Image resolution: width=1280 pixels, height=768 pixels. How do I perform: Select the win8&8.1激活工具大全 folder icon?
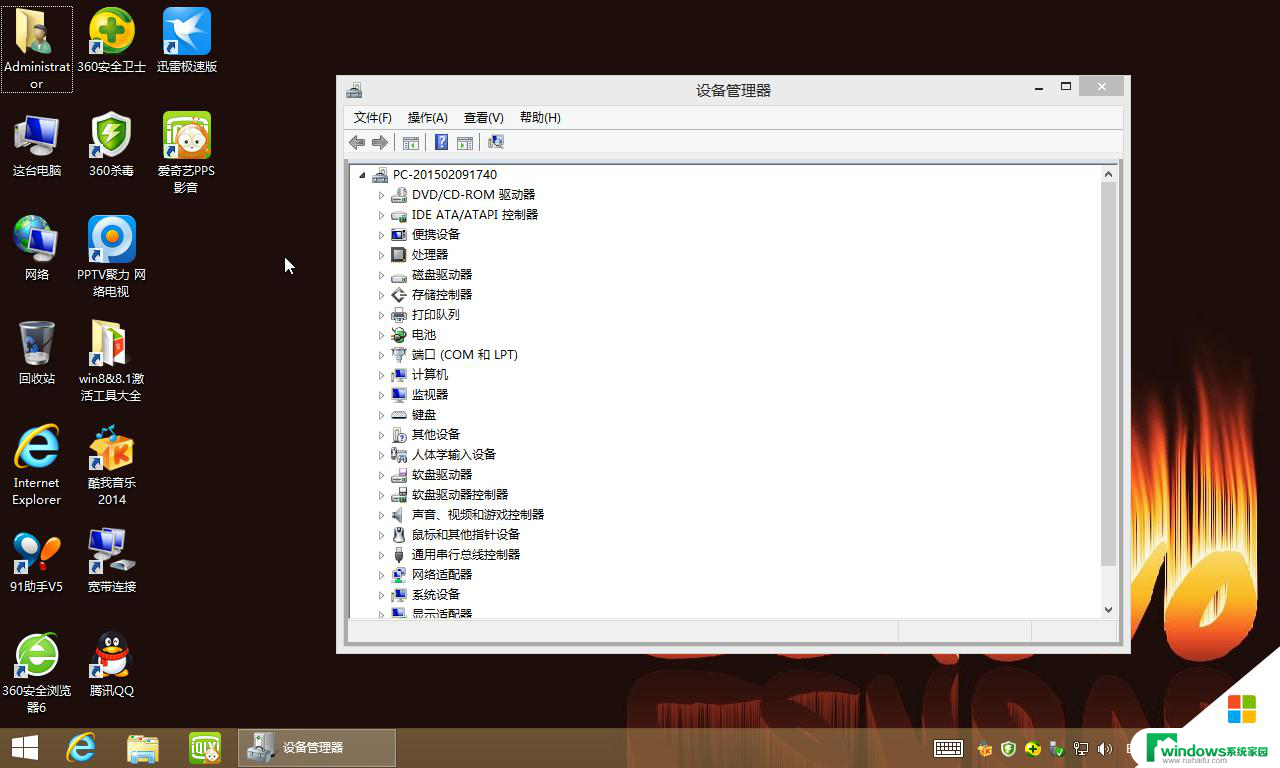111,361
